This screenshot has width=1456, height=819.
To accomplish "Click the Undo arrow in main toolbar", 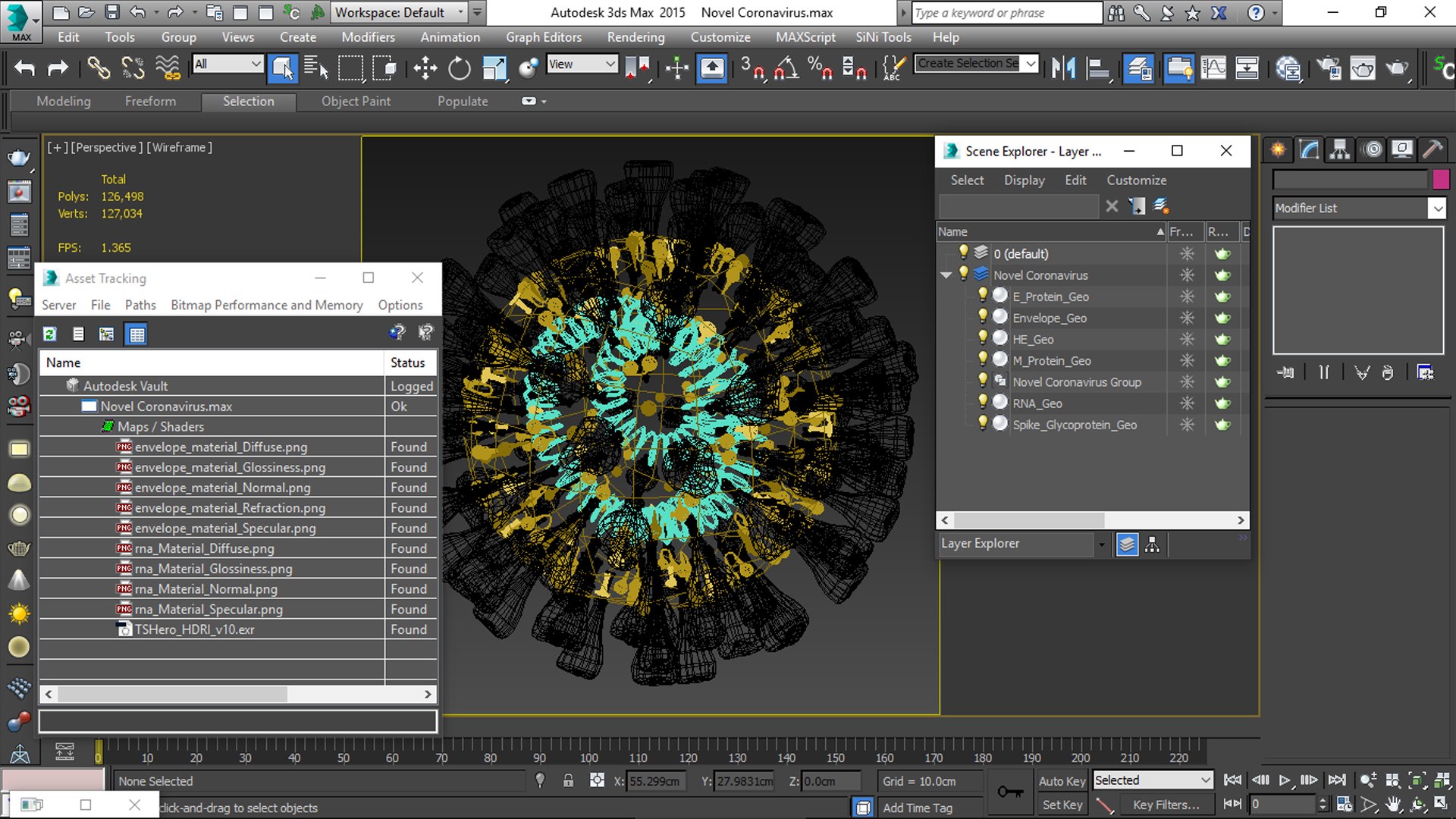I will coord(24,68).
